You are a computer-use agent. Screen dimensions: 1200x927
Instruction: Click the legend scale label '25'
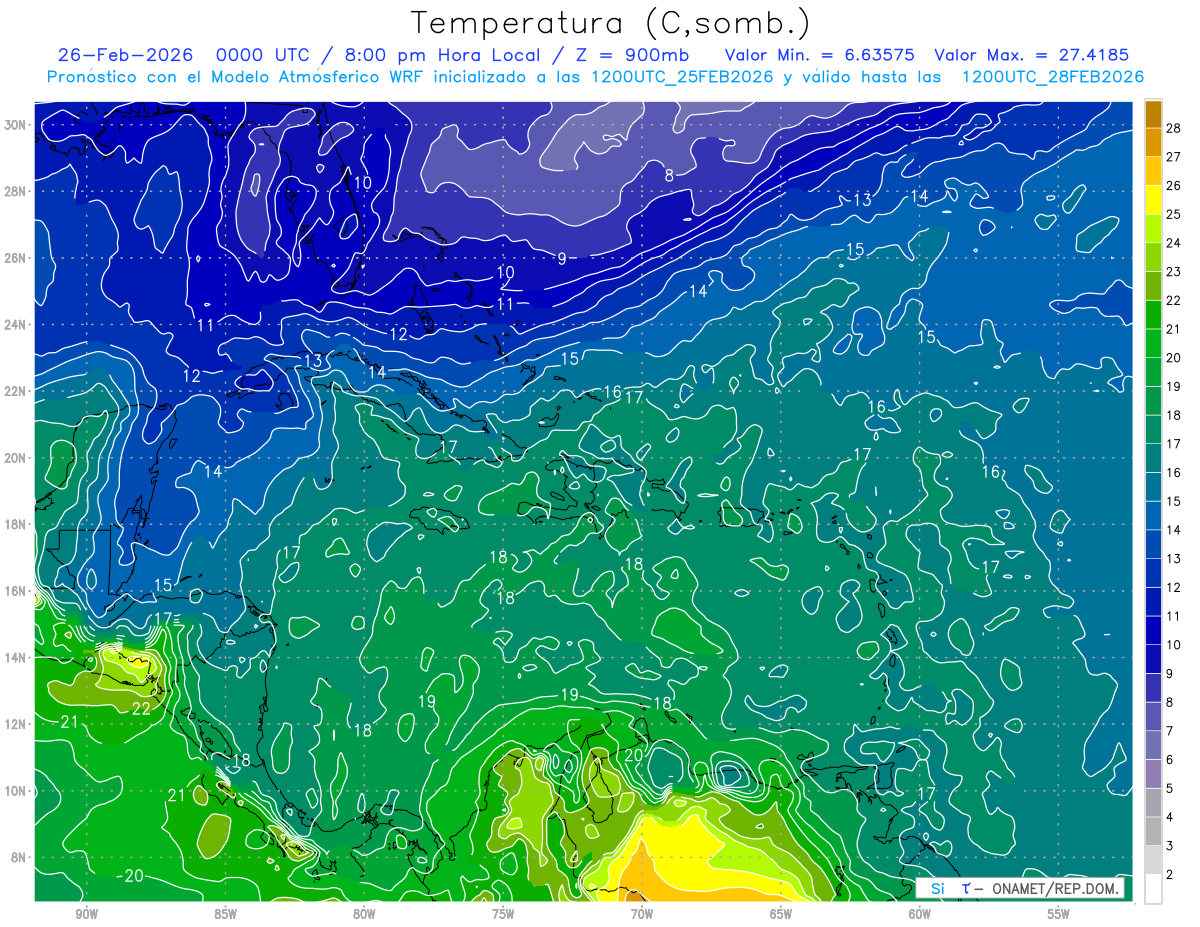pyautogui.click(x=1173, y=214)
